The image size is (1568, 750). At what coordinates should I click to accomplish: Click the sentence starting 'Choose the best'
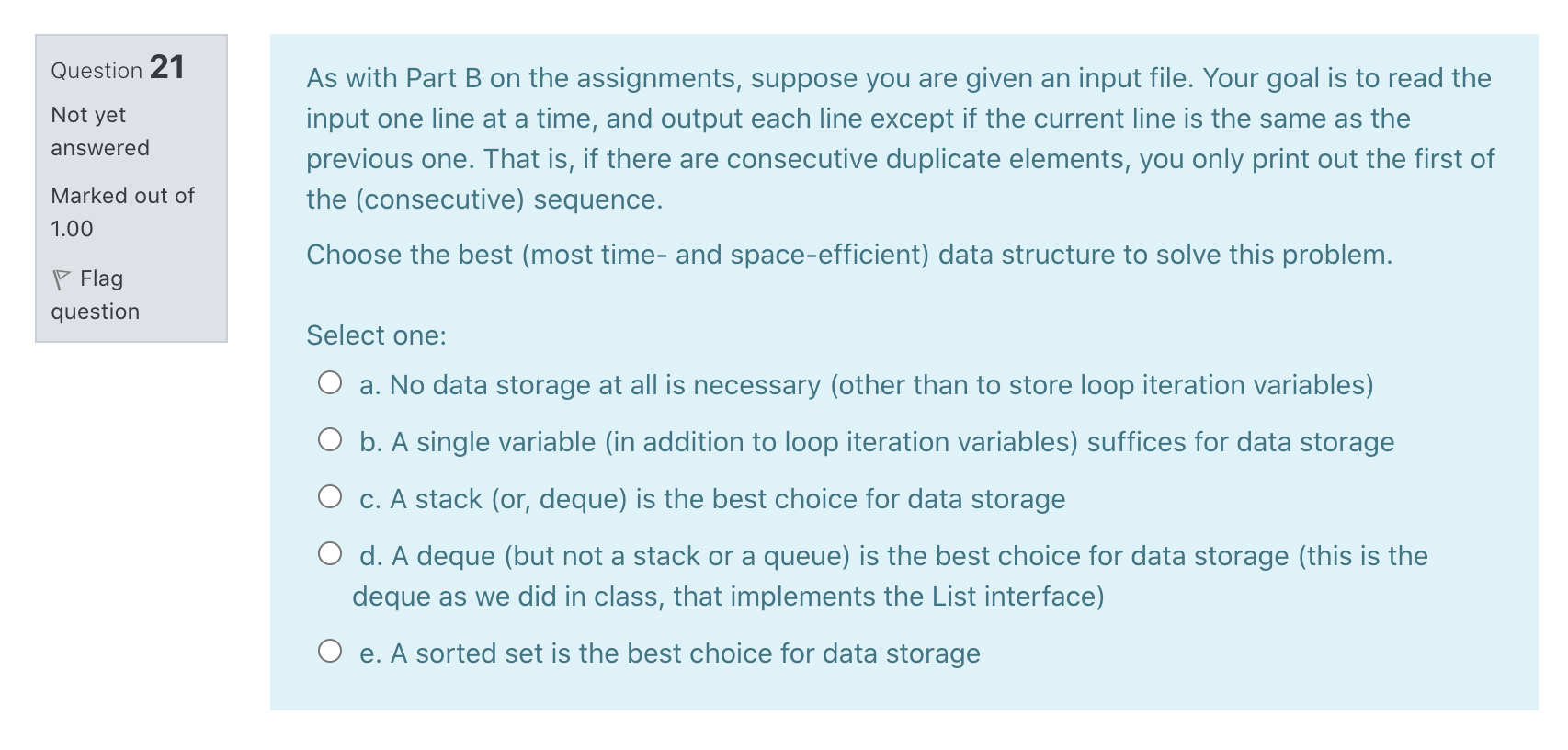(849, 255)
